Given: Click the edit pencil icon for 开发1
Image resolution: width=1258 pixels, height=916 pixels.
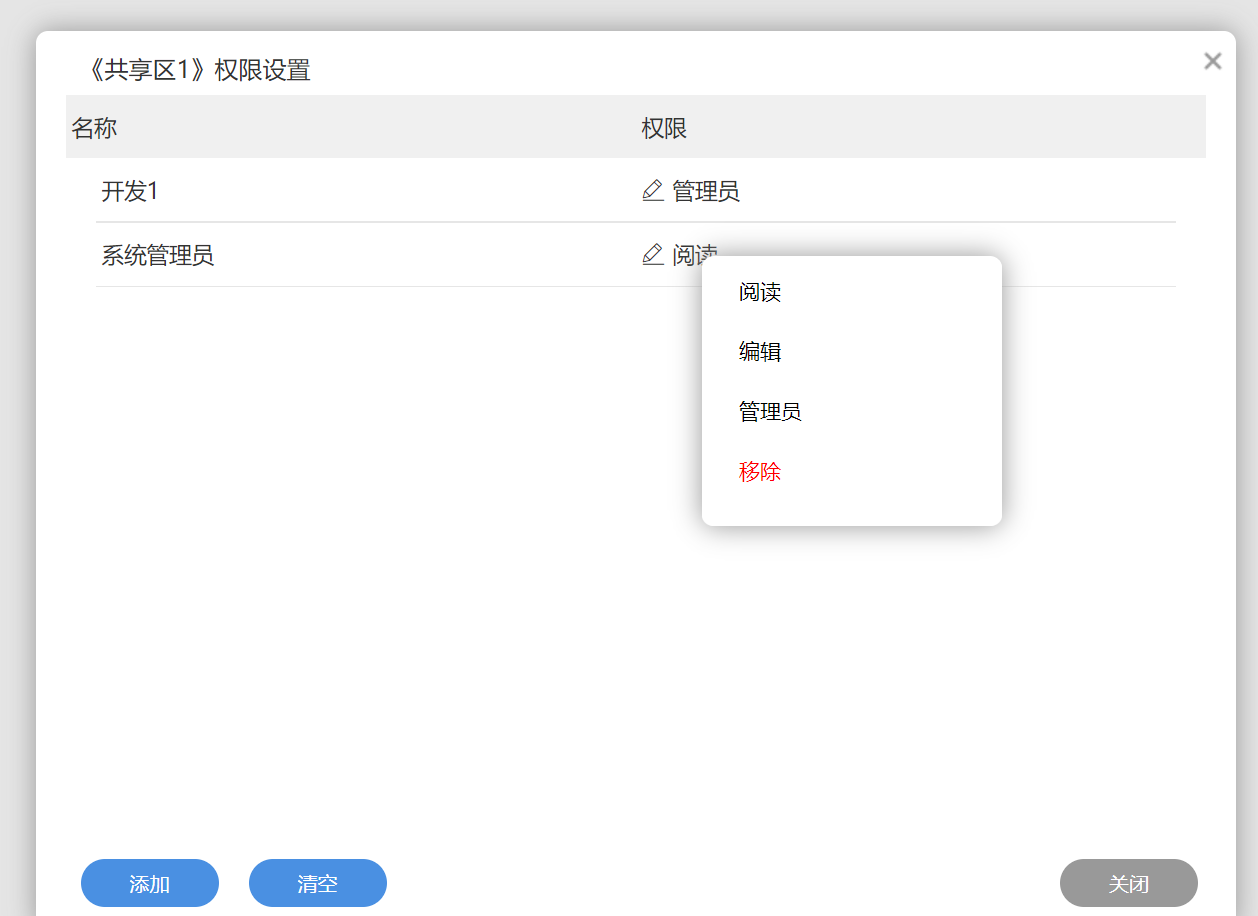Looking at the screenshot, I should tap(653, 191).
